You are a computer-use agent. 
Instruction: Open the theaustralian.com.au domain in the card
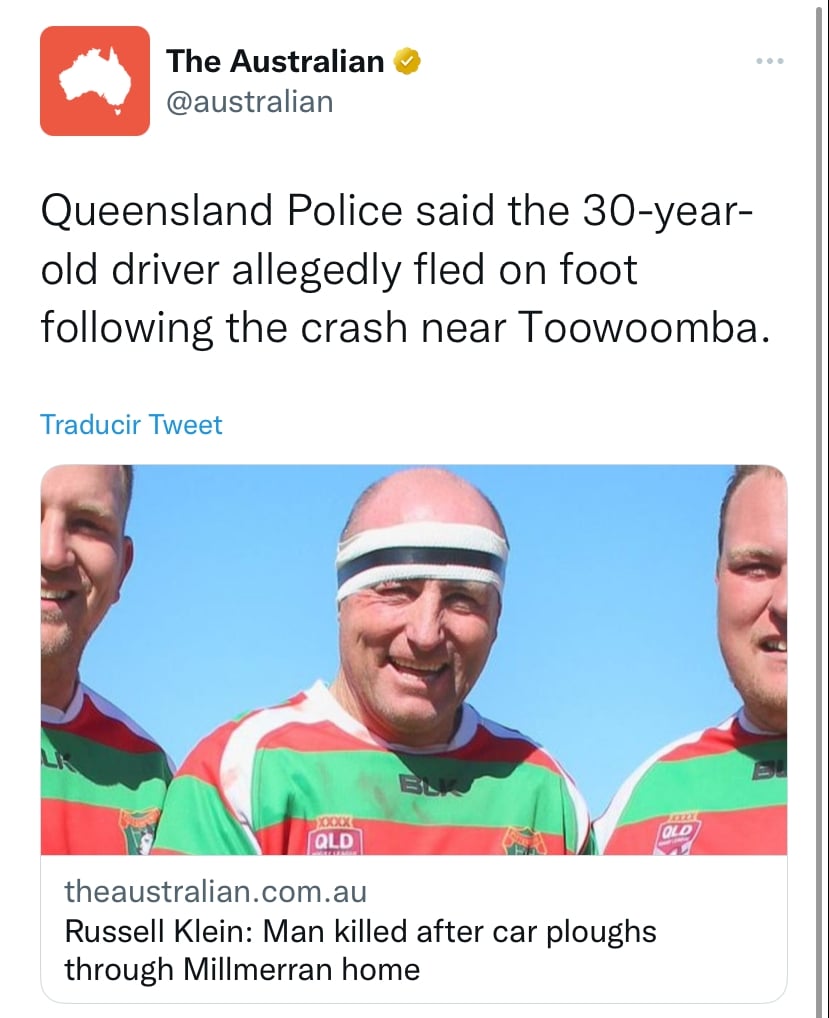coord(216,891)
